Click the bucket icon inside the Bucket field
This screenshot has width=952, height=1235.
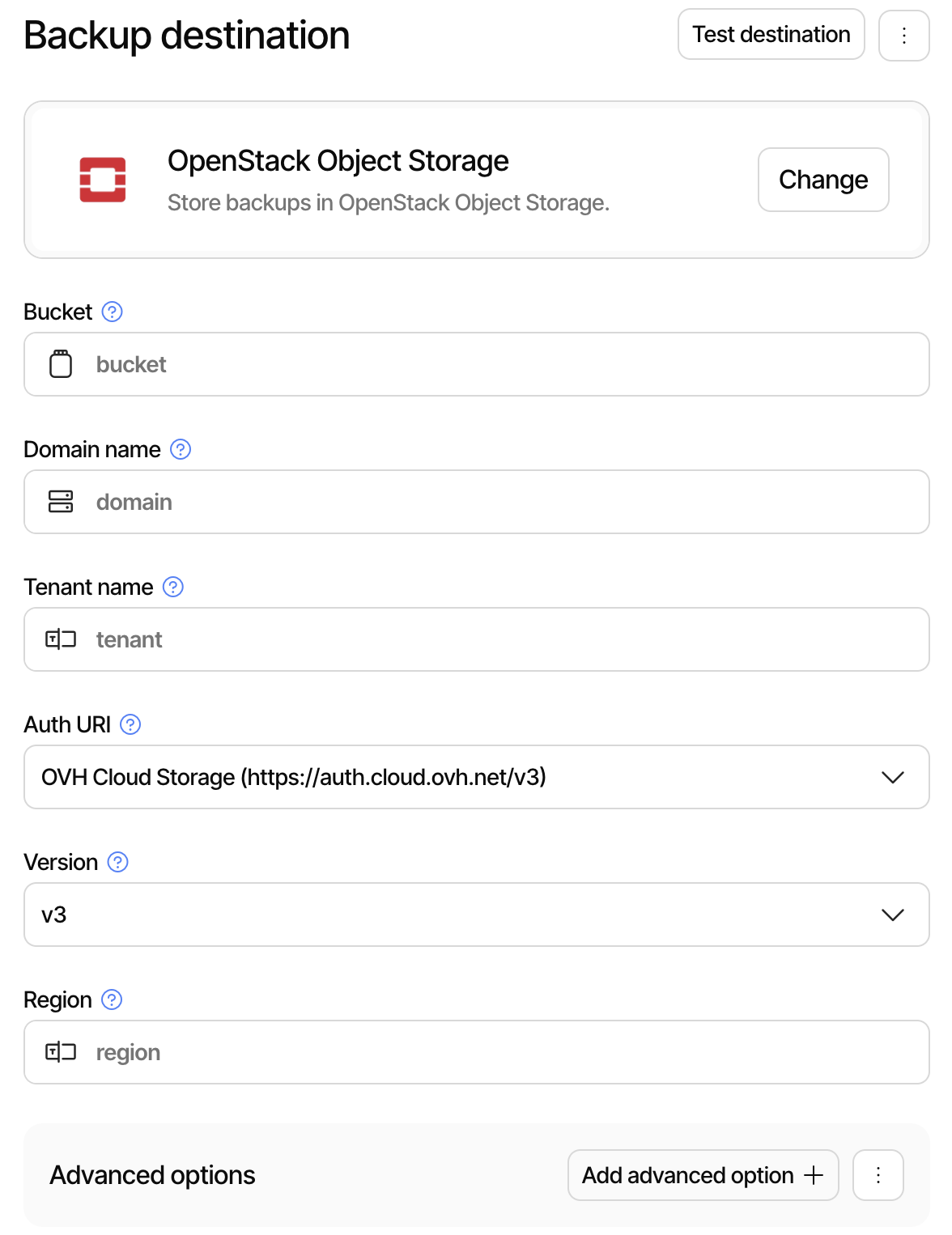[x=60, y=364]
